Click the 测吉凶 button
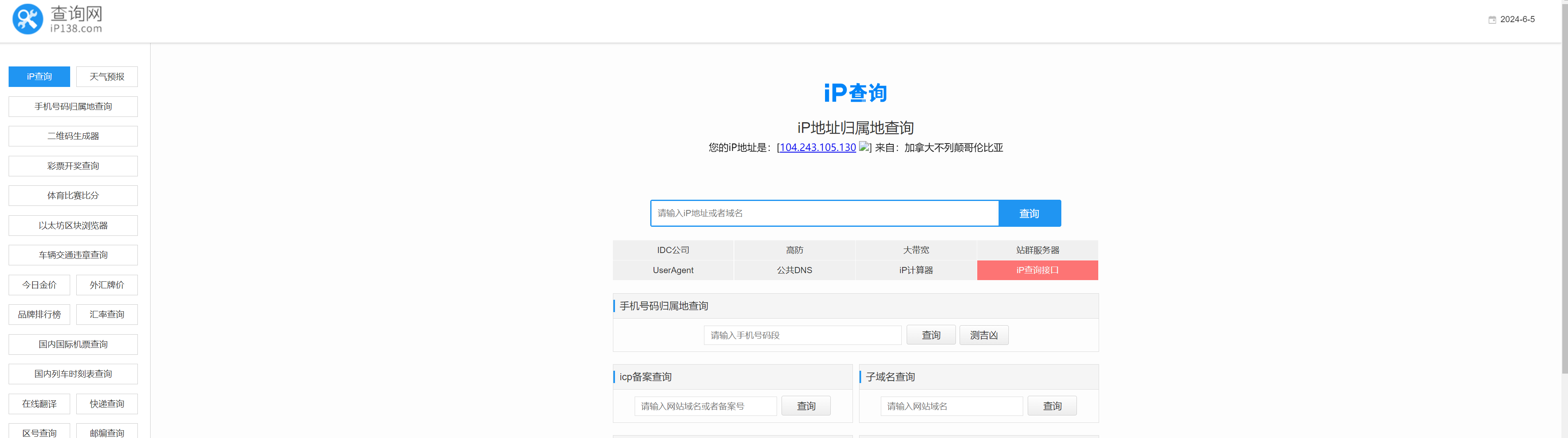The height and width of the screenshot is (438, 1568). point(984,335)
